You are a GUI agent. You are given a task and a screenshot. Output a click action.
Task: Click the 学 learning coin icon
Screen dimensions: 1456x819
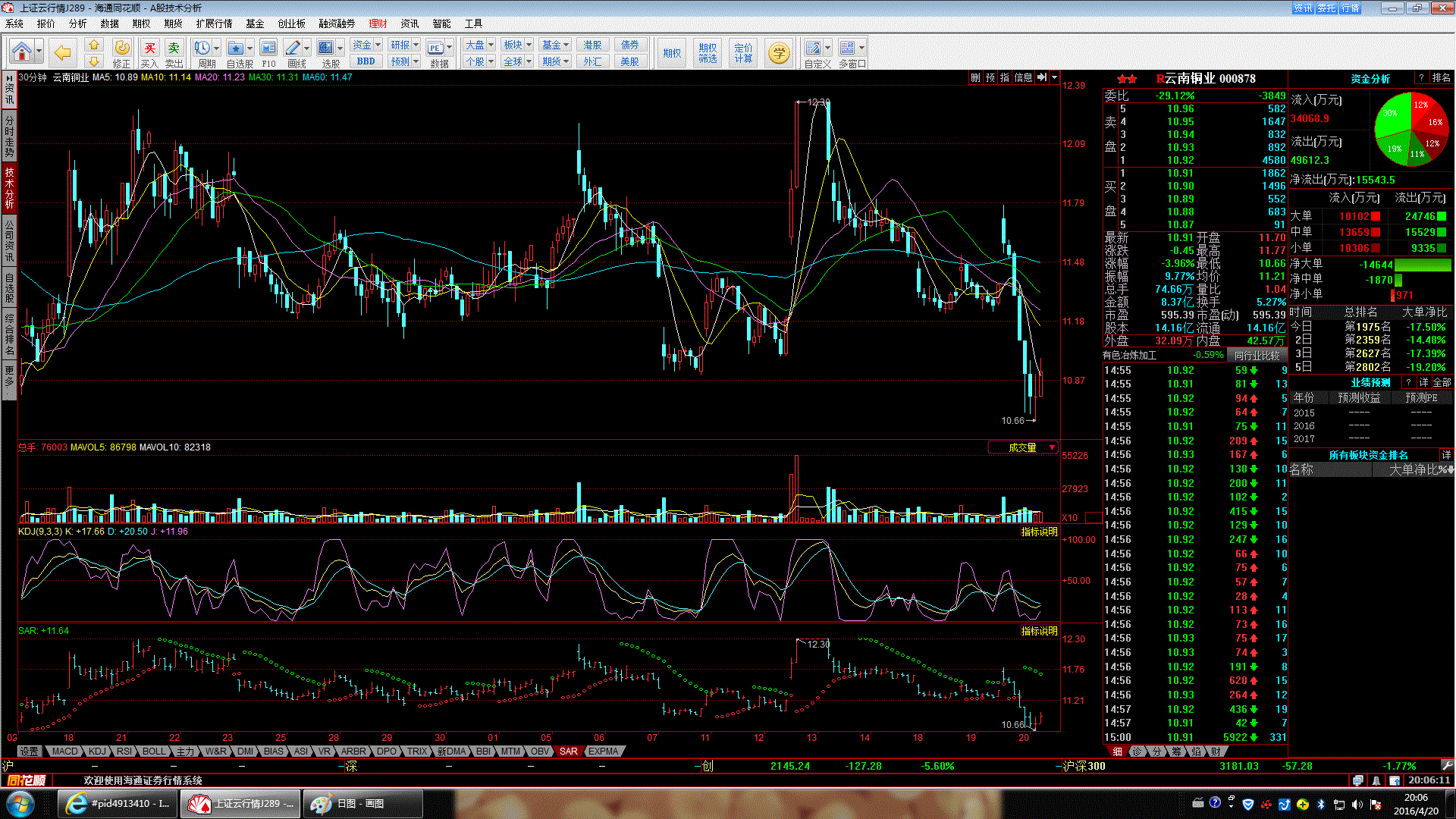pyautogui.click(x=779, y=52)
